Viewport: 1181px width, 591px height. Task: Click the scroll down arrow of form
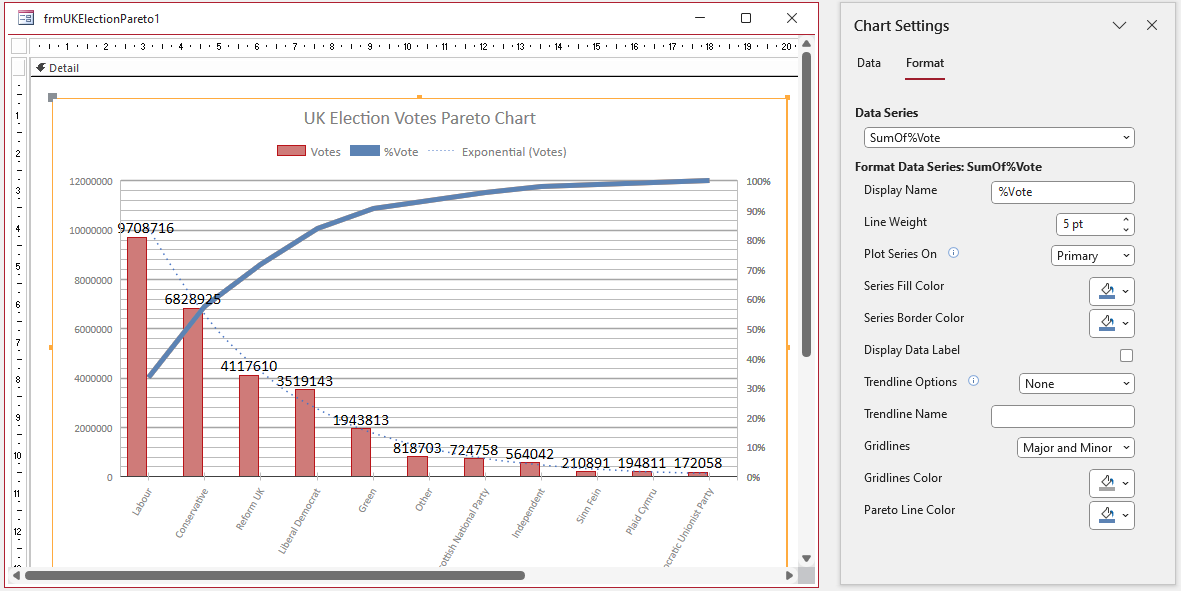[806, 559]
